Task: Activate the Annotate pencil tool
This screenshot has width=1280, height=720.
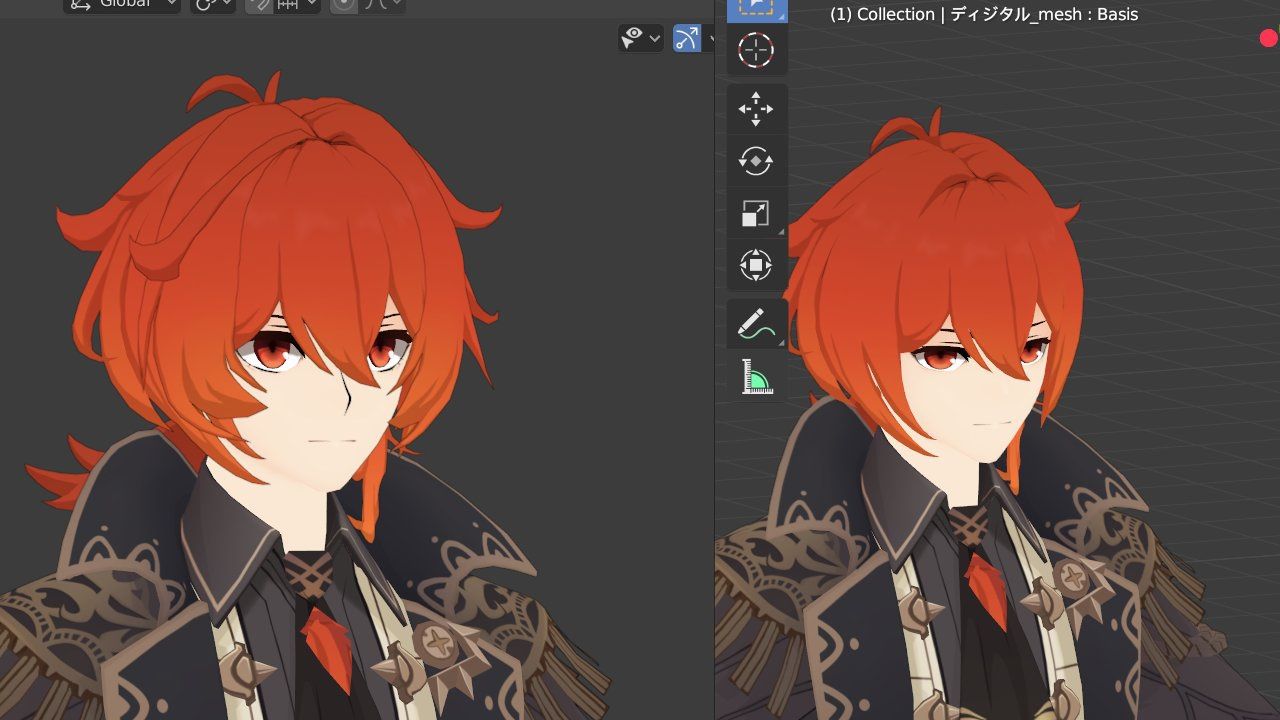Action: [756, 323]
